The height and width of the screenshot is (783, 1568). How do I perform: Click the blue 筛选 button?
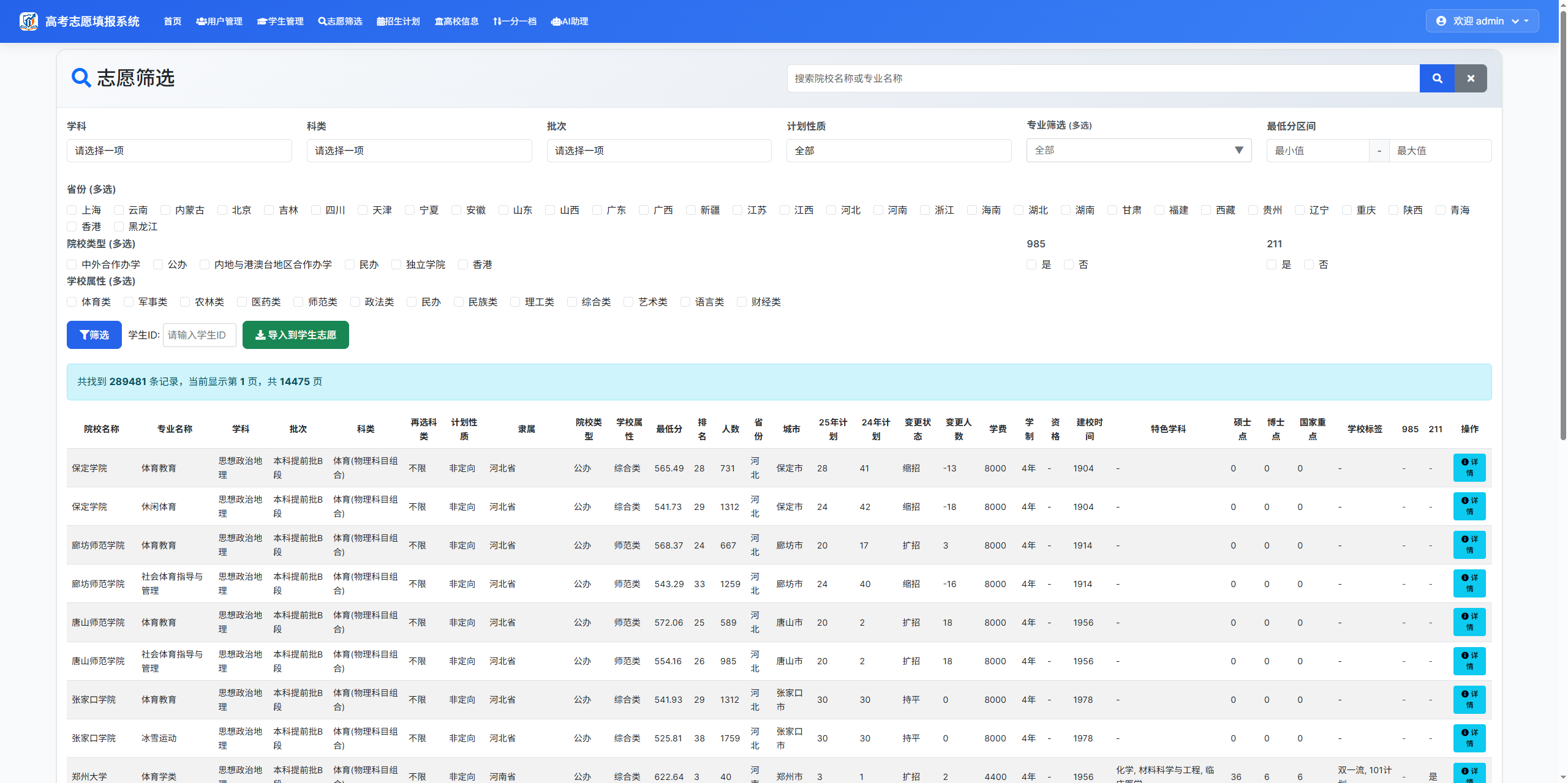(x=94, y=335)
